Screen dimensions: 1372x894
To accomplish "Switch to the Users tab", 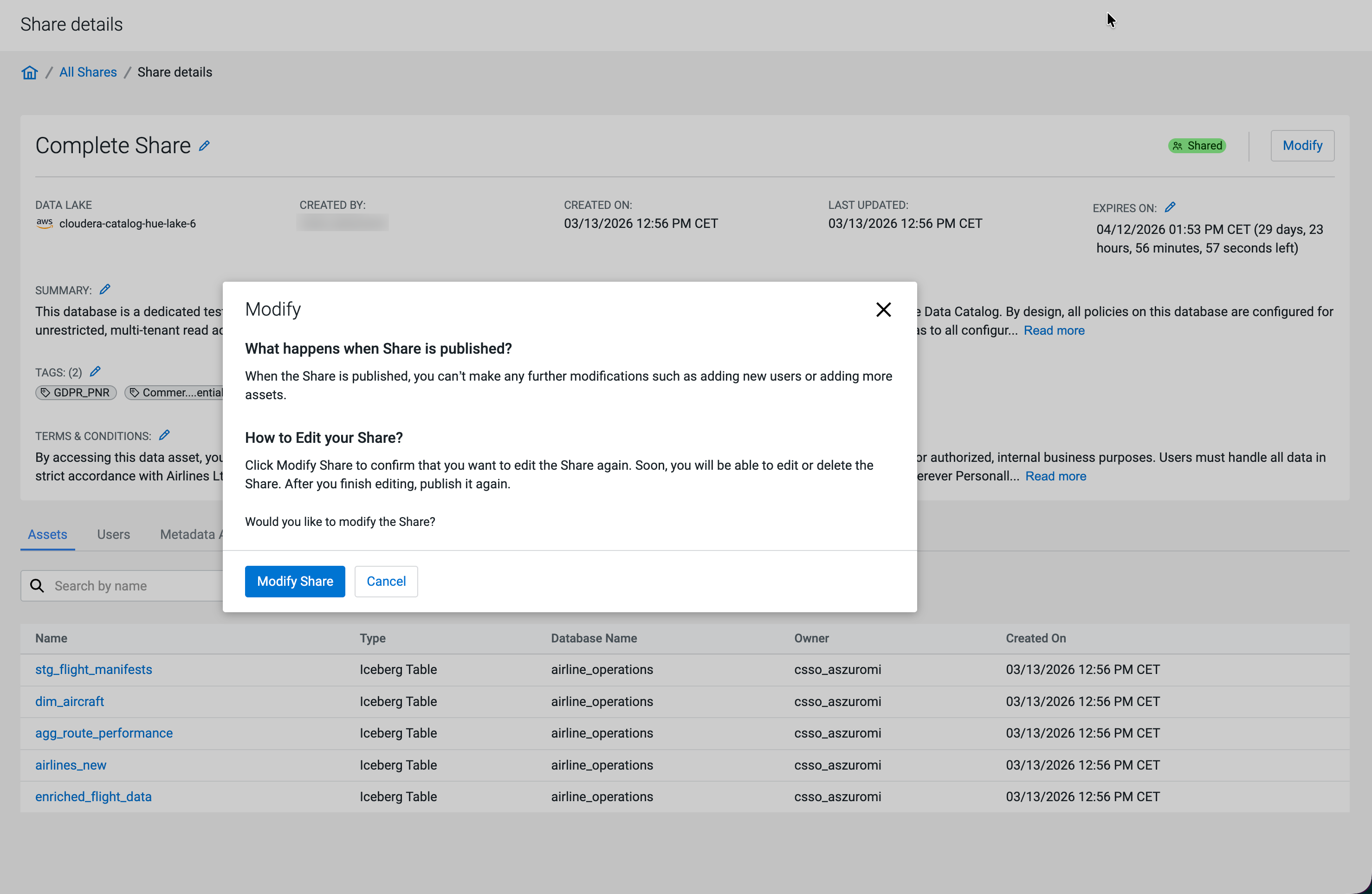I will coord(114,534).
